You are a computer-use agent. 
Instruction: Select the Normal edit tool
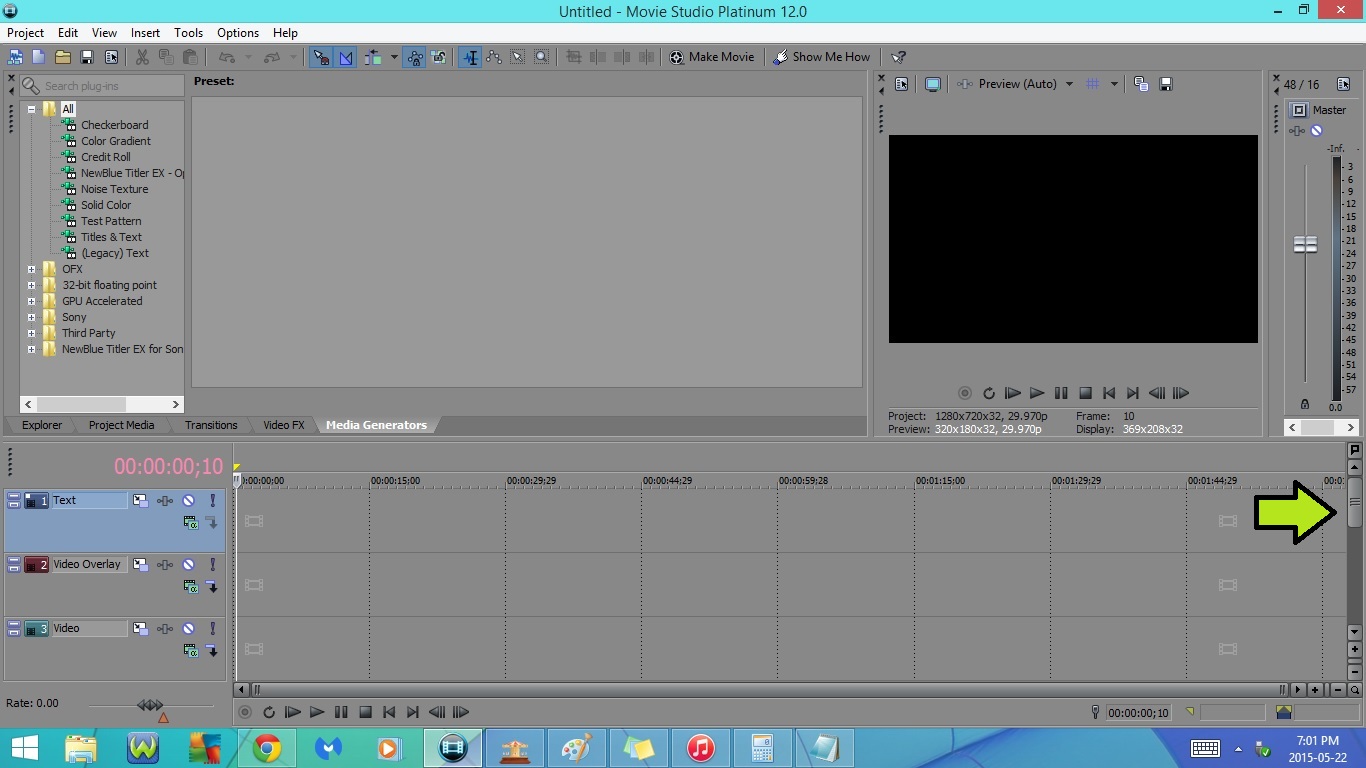tap(469, 57)
